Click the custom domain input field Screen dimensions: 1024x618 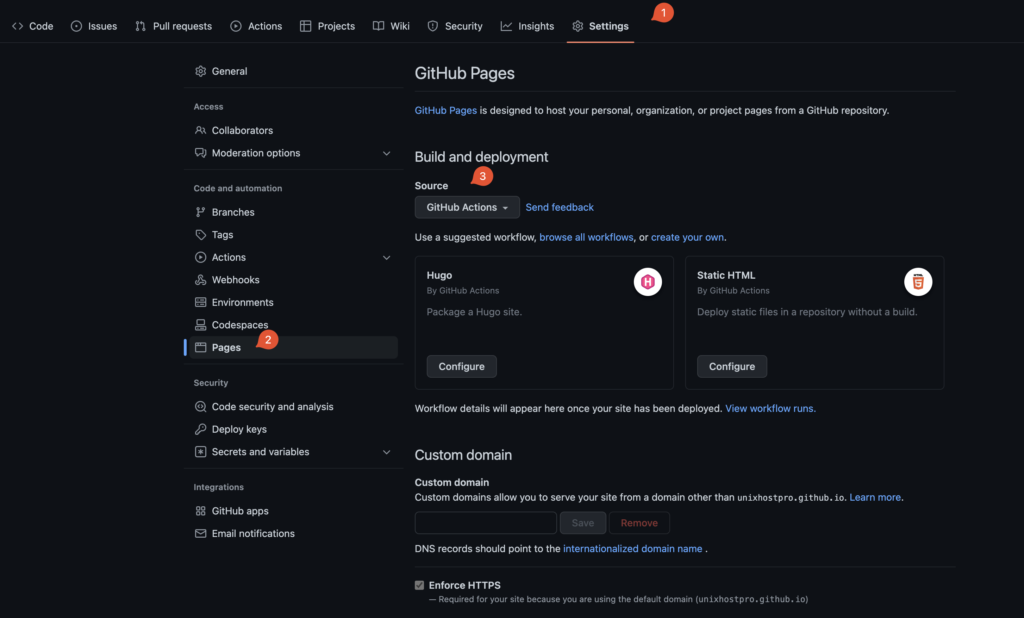point(485,522)
